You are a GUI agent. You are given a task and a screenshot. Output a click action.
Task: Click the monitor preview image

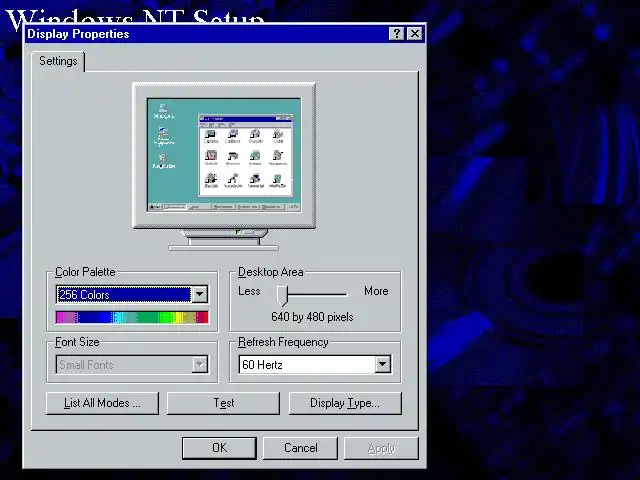(224, 167)
